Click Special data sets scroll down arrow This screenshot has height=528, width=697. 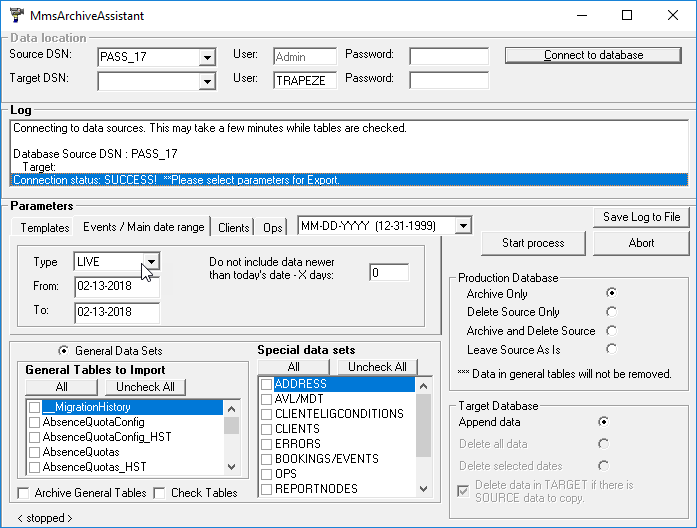coord(424,489)
